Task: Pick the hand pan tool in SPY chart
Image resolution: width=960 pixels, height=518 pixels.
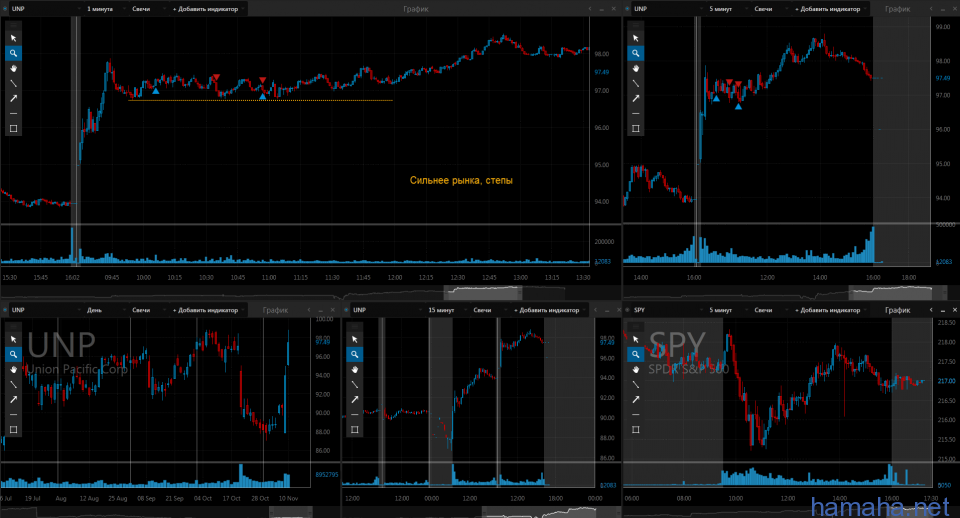Action: pos(636,369)
